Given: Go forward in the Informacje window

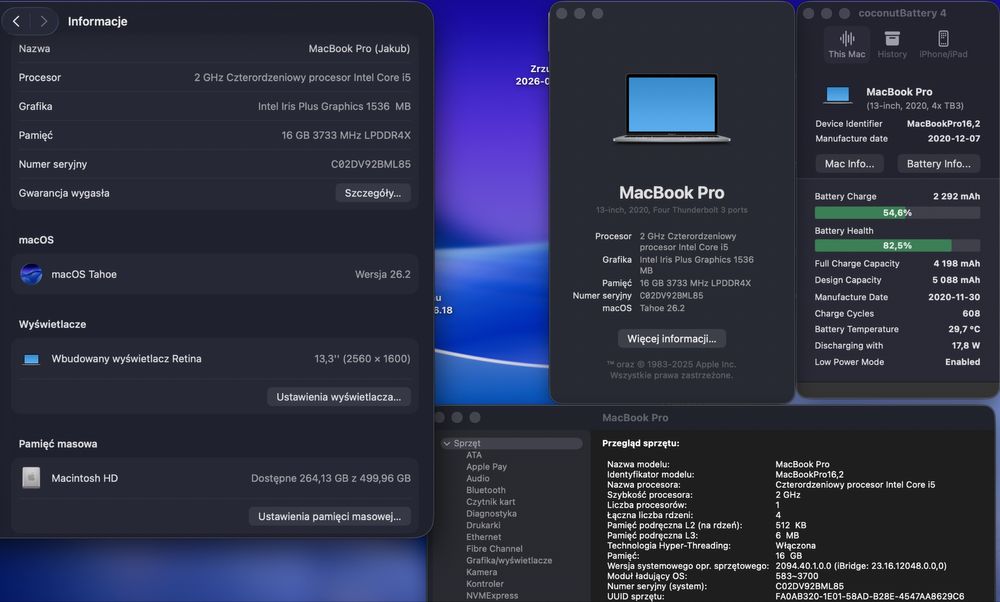Looking at the screenshot, I should coord(43,21).
